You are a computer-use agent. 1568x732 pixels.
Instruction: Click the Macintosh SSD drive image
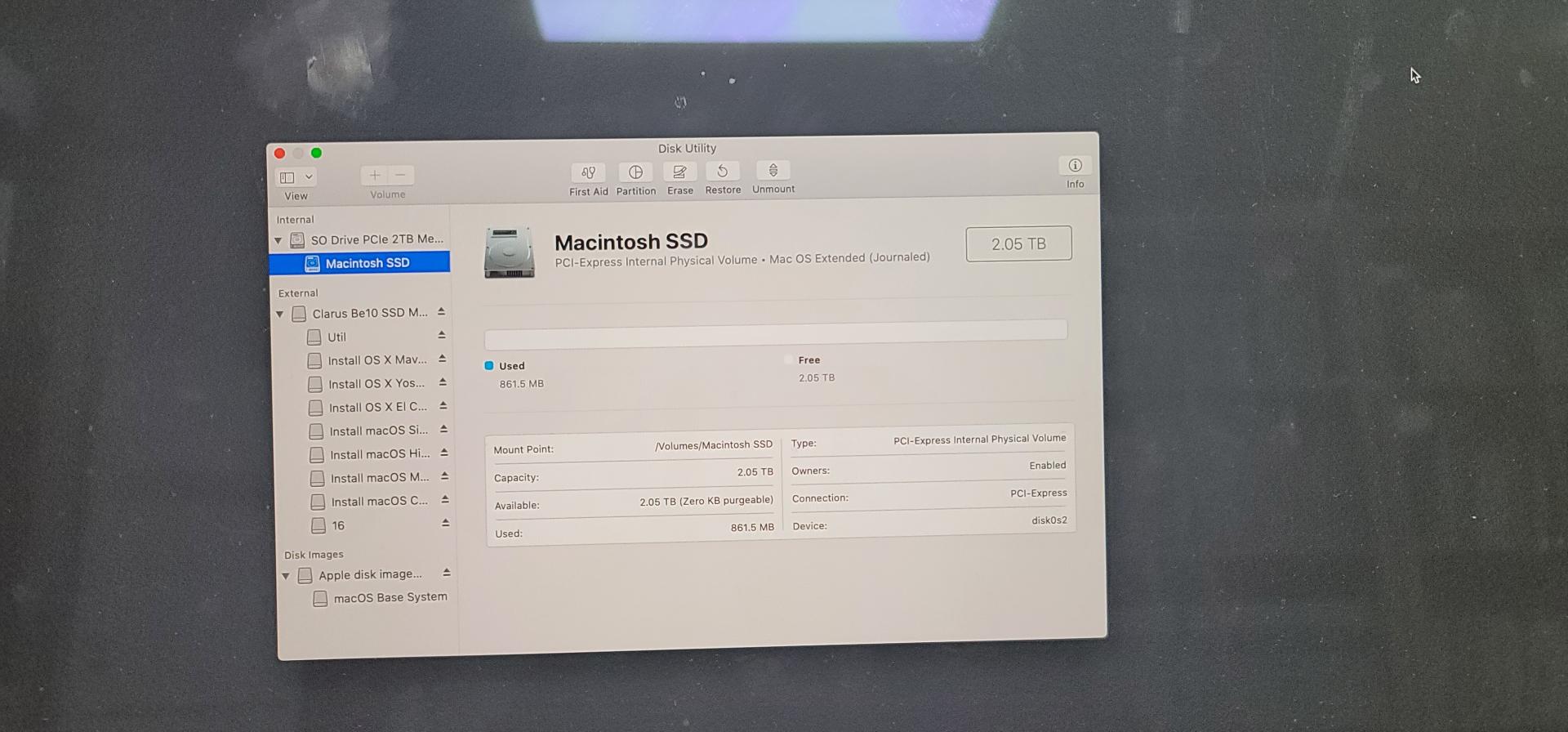[509, 252]
